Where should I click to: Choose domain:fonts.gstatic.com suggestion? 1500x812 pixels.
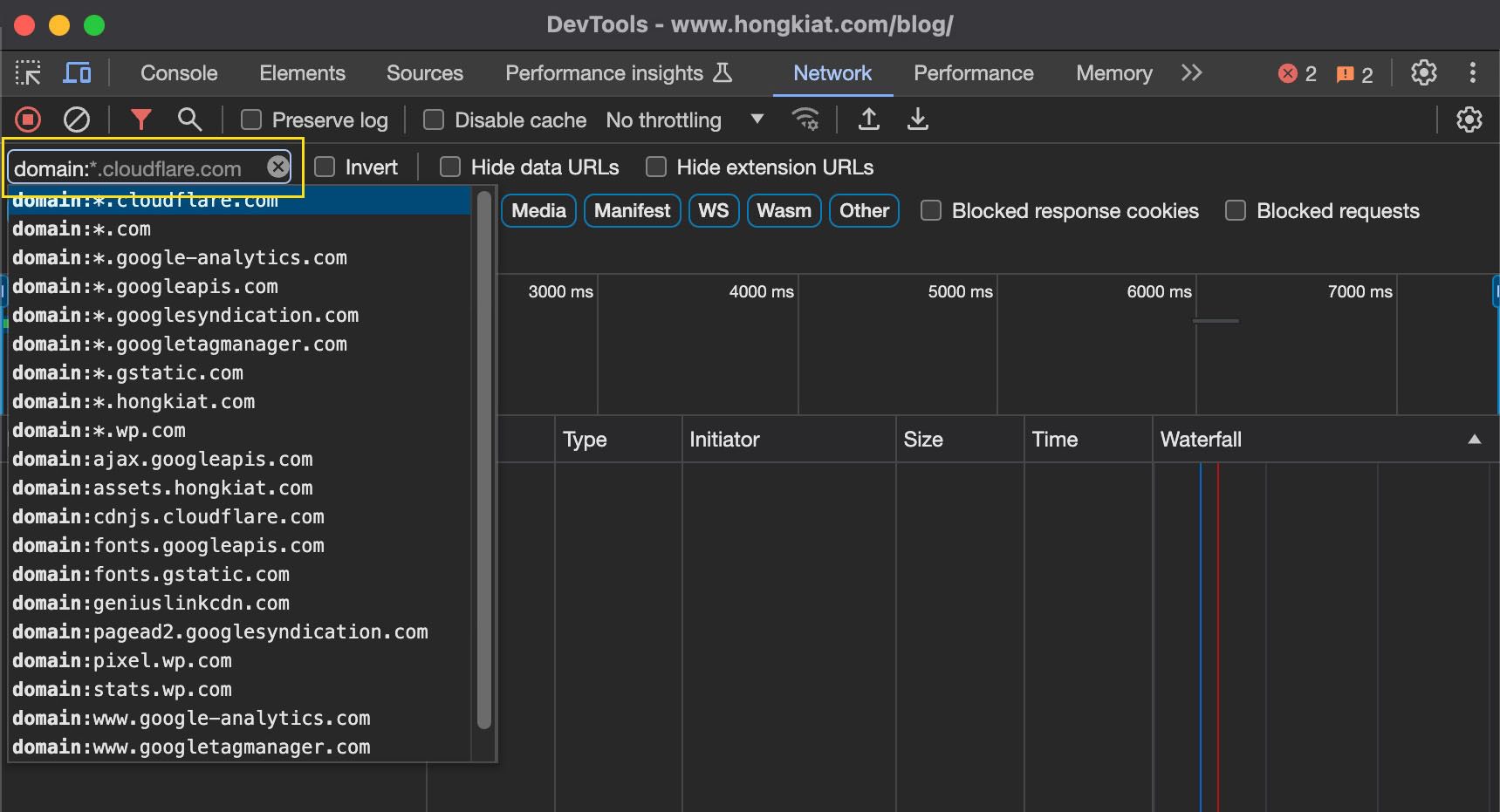click(x=240, y=574)
